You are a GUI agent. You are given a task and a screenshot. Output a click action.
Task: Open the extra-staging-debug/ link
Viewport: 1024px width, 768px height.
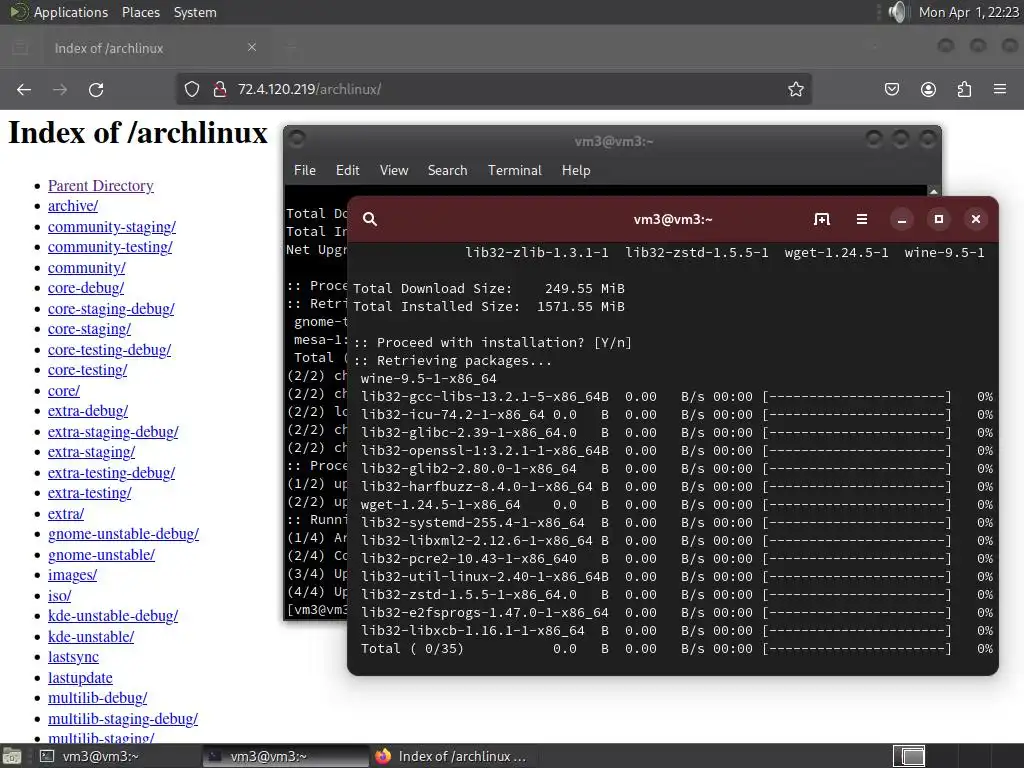113,432
